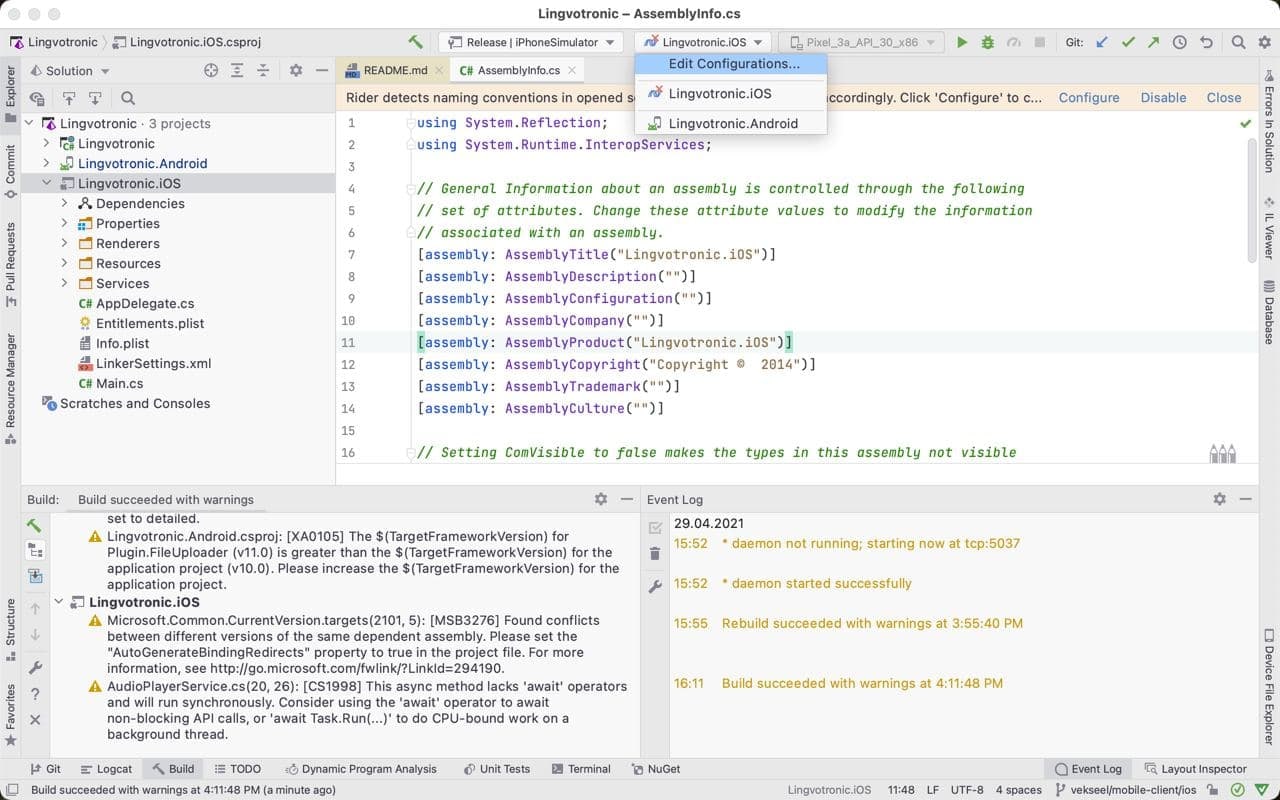The width and height of the screenshot is (1280, 800).
Task: Open the Terminal tool window tab
Action: pos(580,769)
